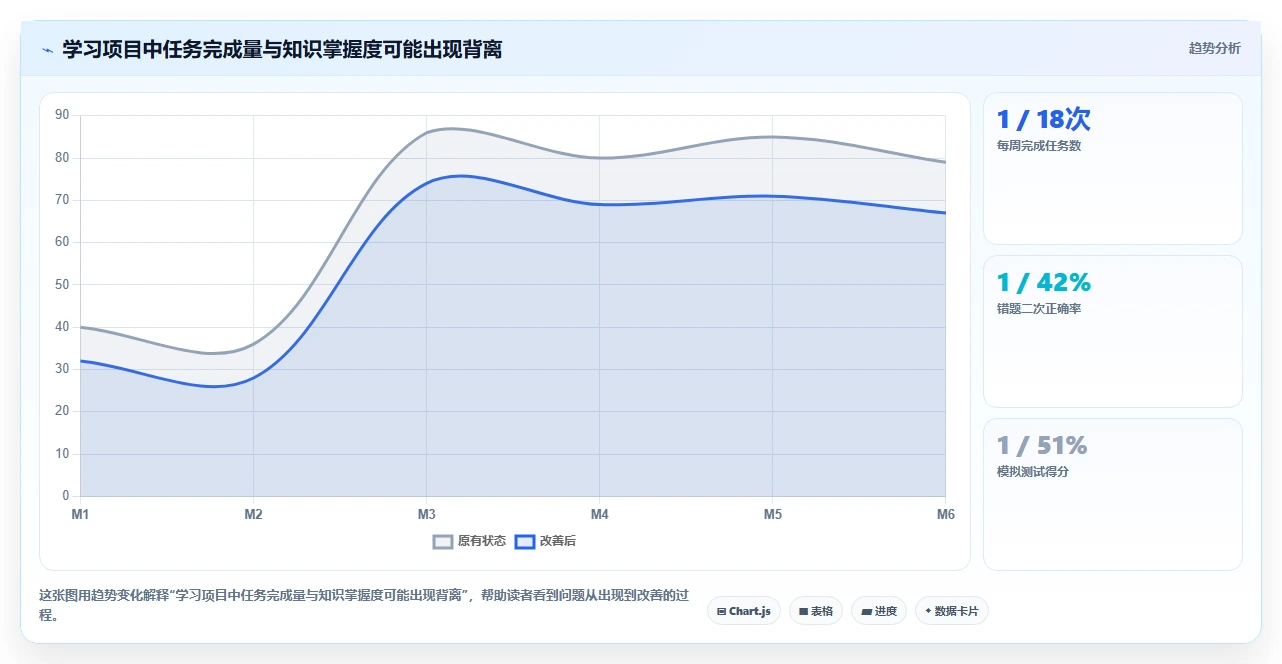Open the 错题二次正确率 stat card

click(1113, 332)
